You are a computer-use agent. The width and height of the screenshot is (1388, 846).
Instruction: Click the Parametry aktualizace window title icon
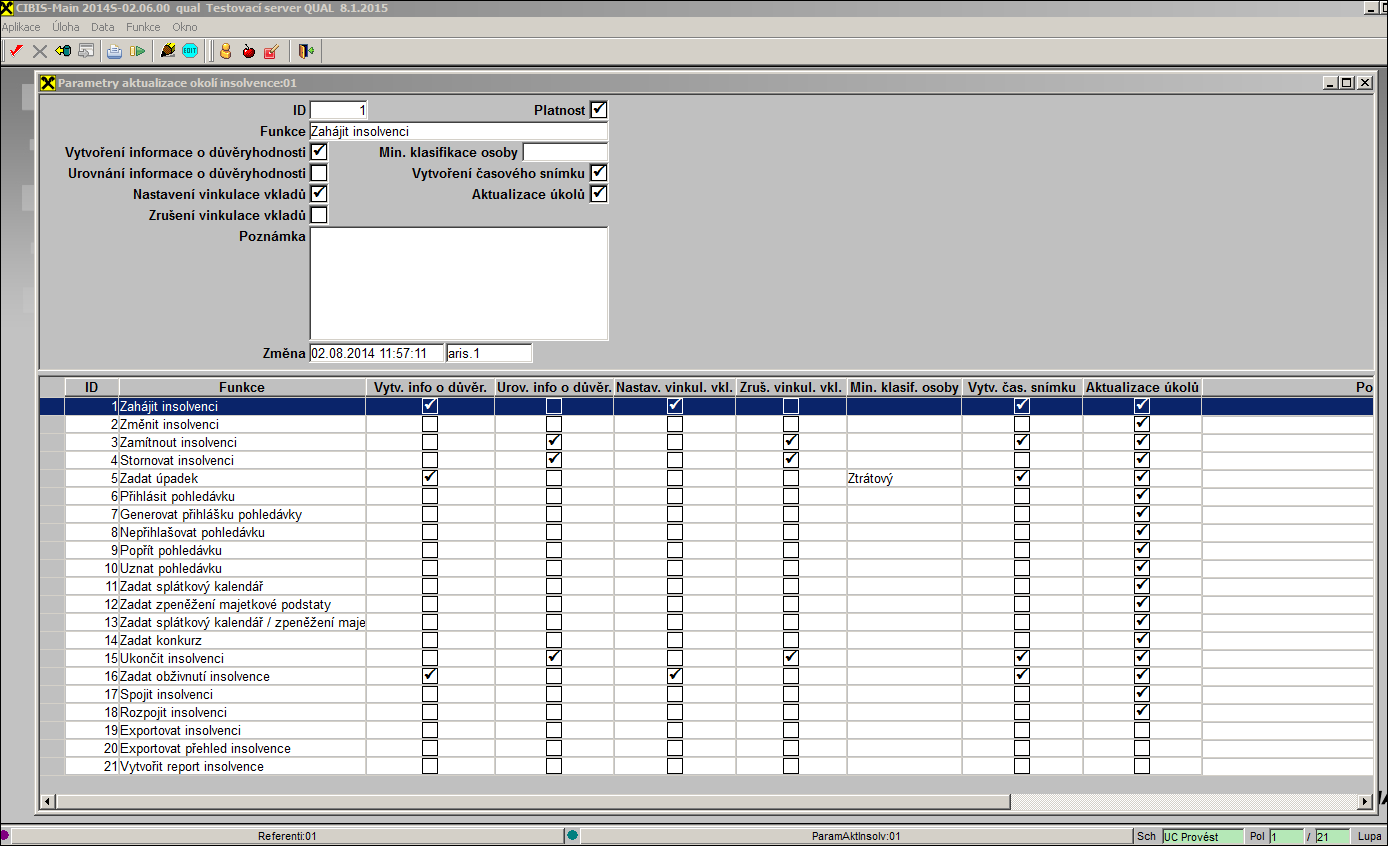pos(48,83)
